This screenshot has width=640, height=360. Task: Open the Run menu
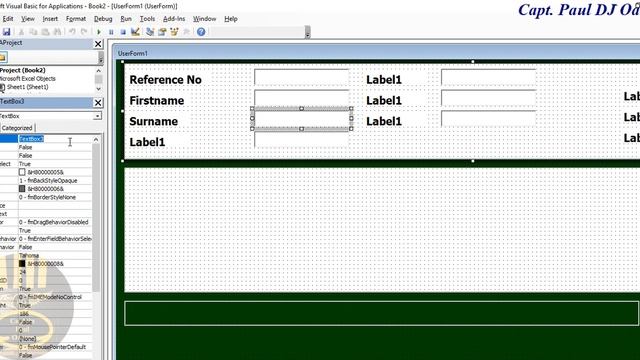pos(126,19)
